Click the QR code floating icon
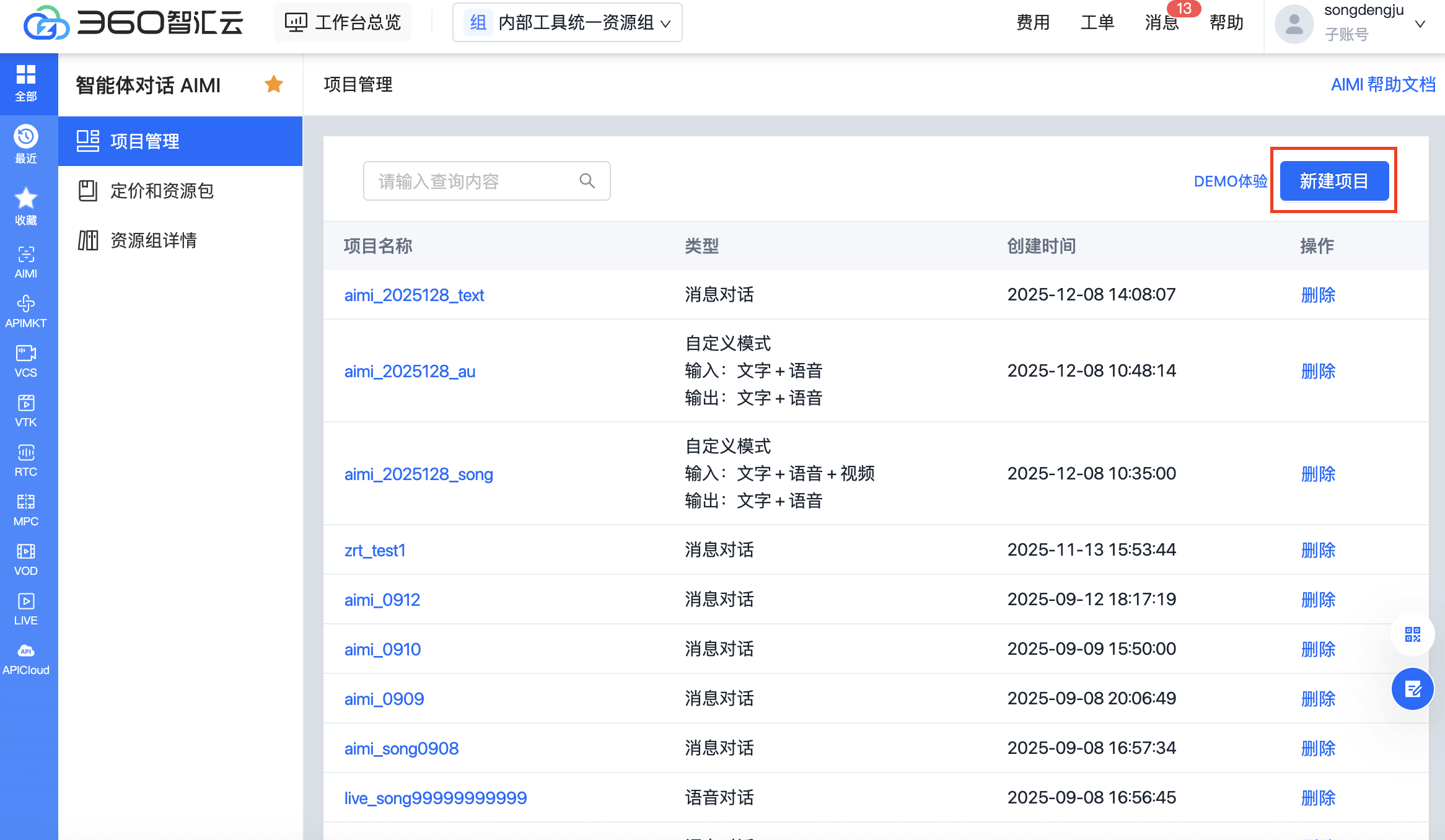The height and width of the screenshot is (840, 1445). pos(1412,634)
